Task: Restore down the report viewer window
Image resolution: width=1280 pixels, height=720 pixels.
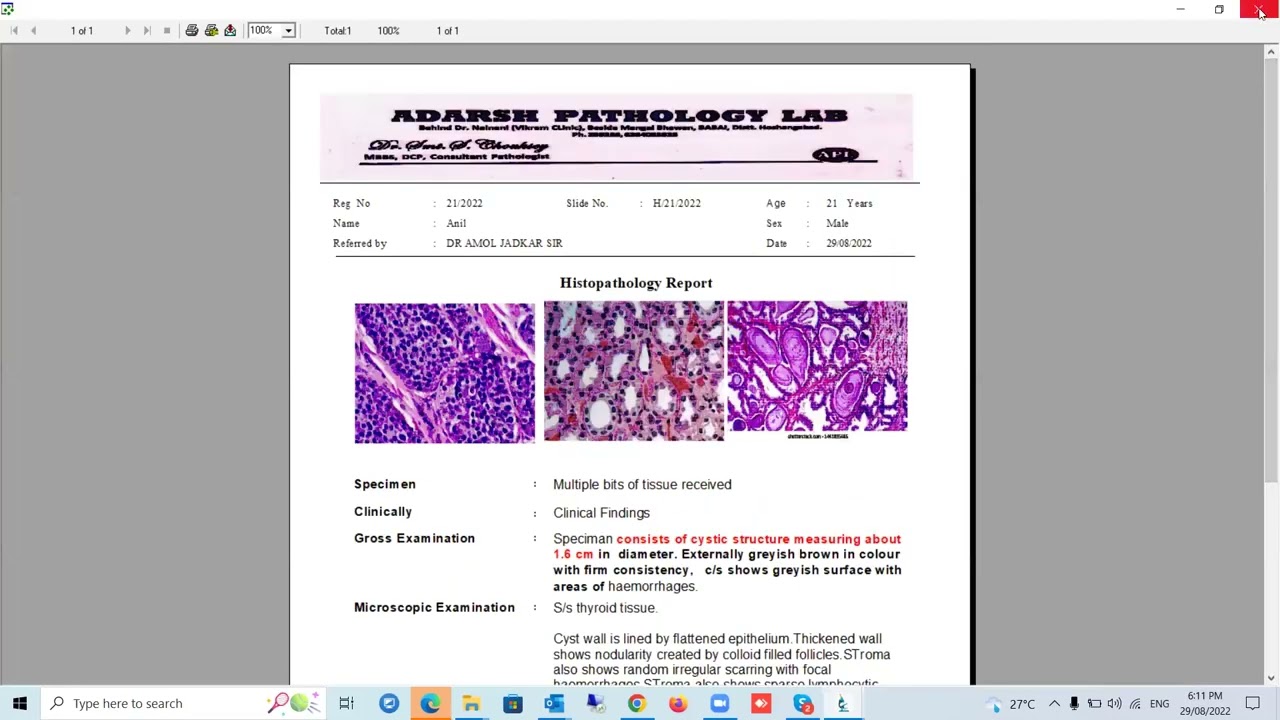Action: click(x=1219, y=9)
